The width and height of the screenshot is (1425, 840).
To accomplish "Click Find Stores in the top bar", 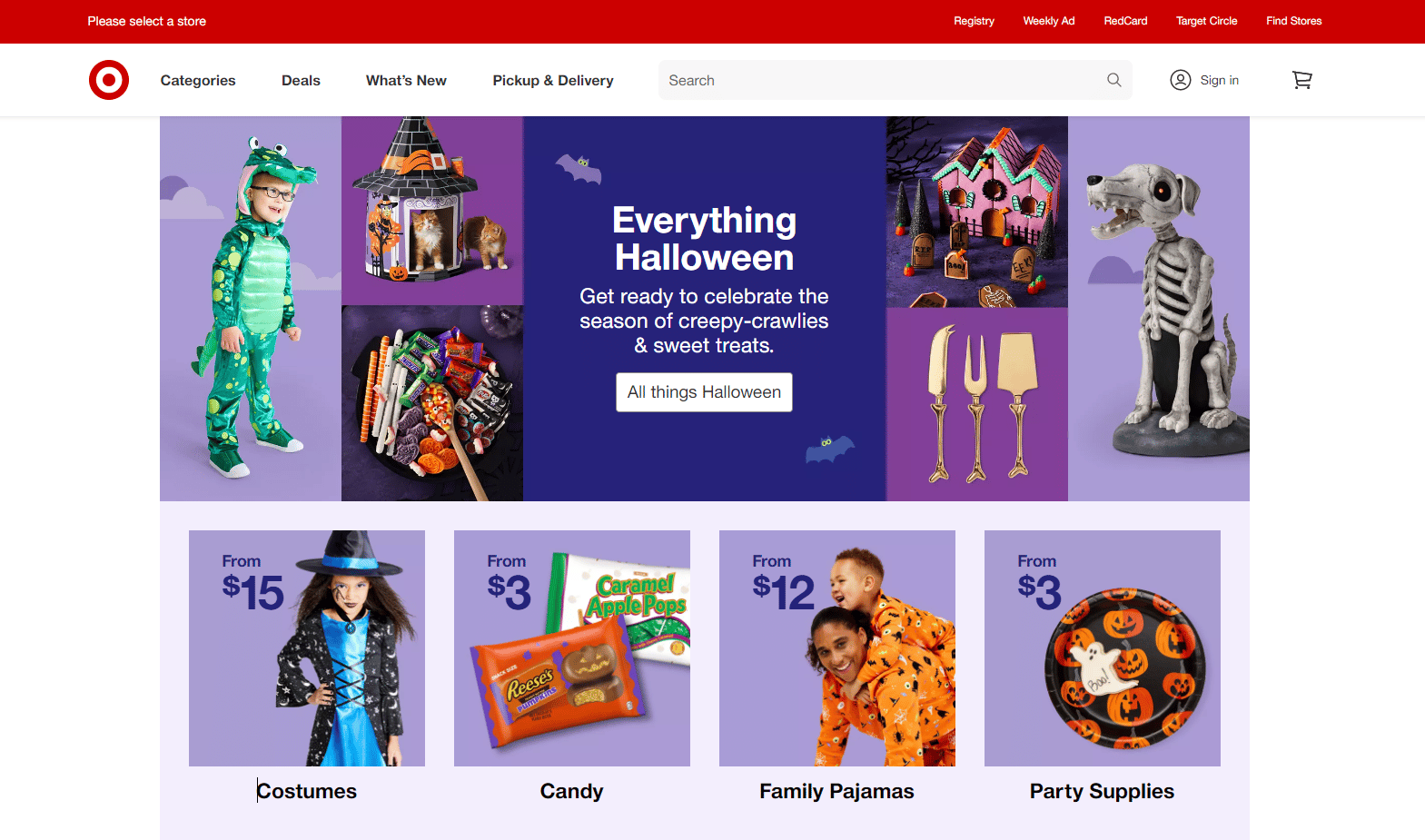I will [1293, 21].
